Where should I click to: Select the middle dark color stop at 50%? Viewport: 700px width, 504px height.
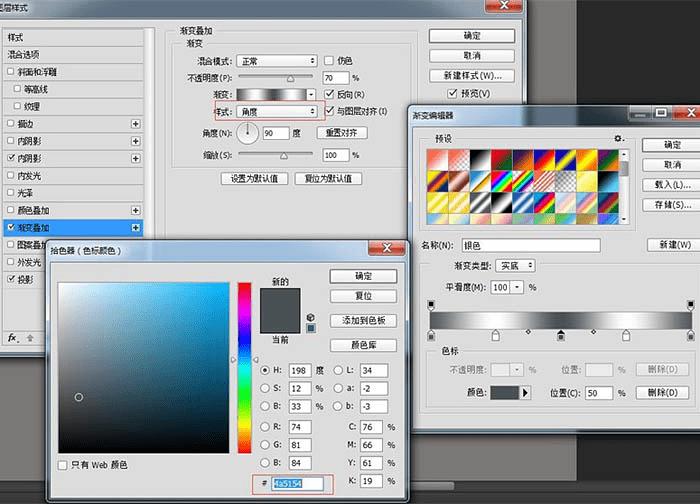point(561,335)
